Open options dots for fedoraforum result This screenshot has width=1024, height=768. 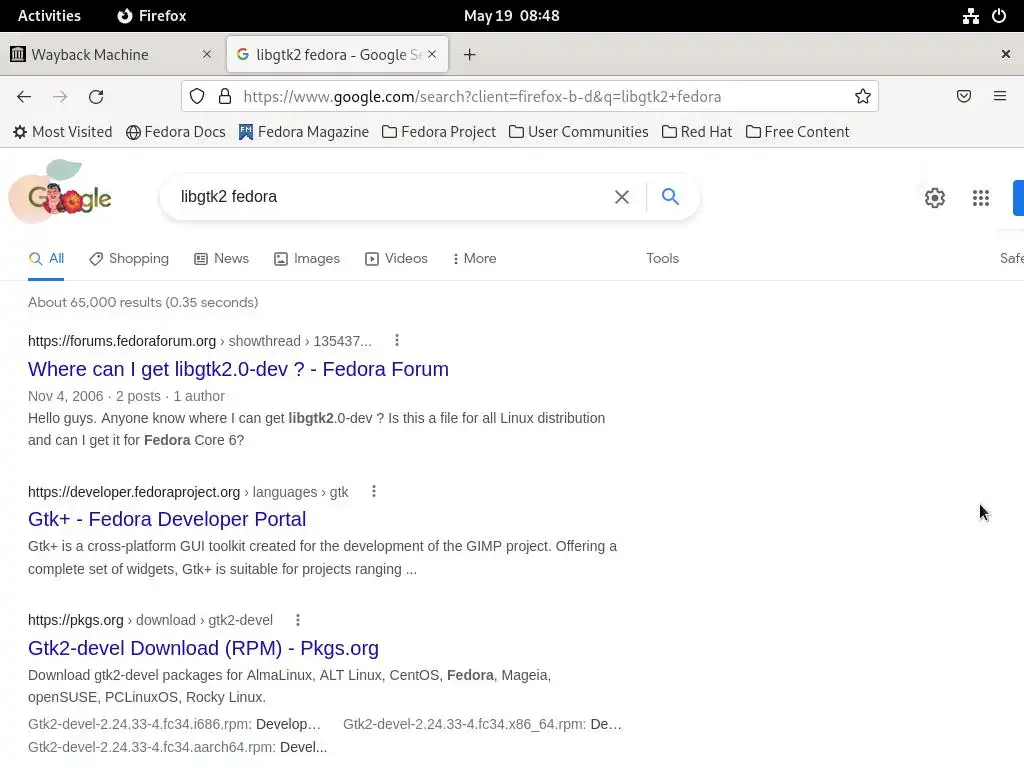(397, 340)
